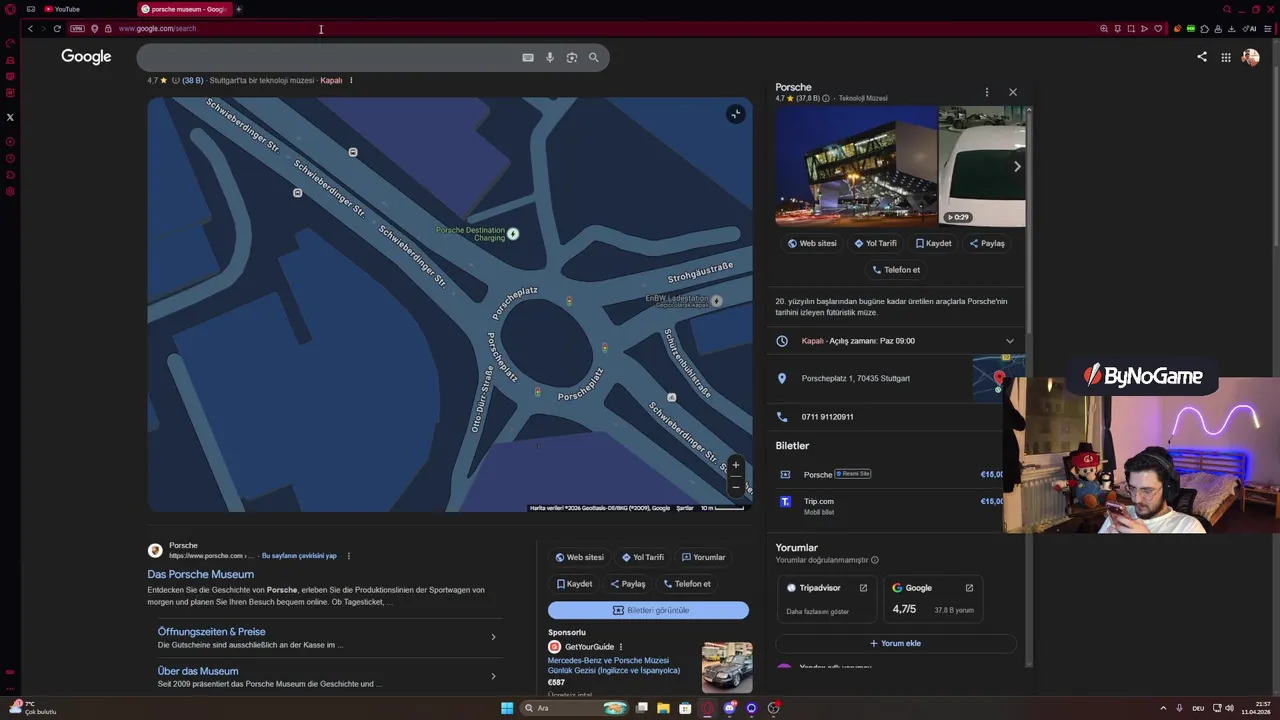The image size is (1280, 720).
Task: Open a new browser tab
Action: pos(239,9)
